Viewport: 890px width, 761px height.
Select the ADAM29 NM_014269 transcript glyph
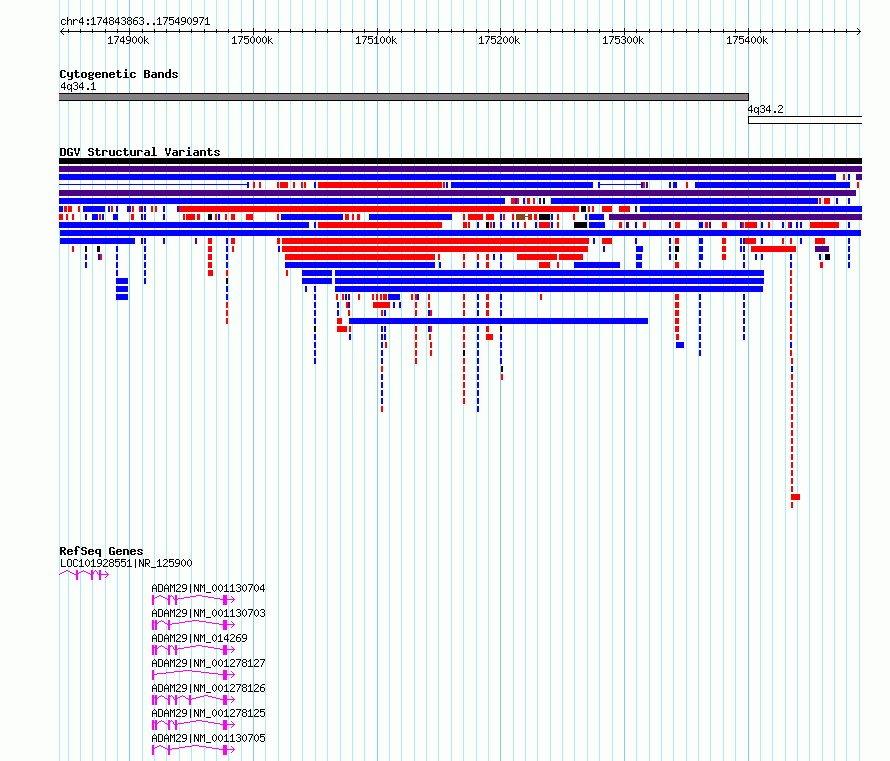coord(193,650)
